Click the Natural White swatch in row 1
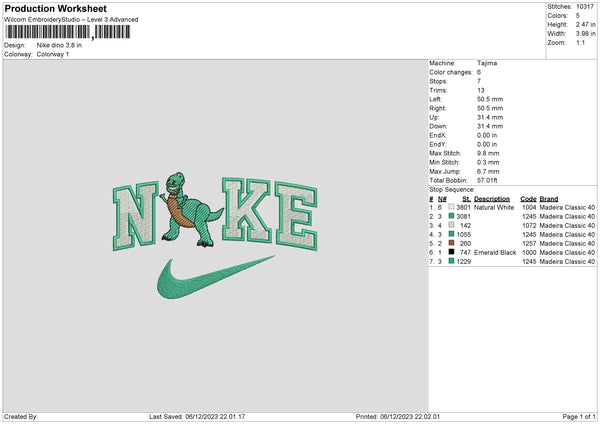This screenshot has width=600, height=424. (x=452, y=207)
